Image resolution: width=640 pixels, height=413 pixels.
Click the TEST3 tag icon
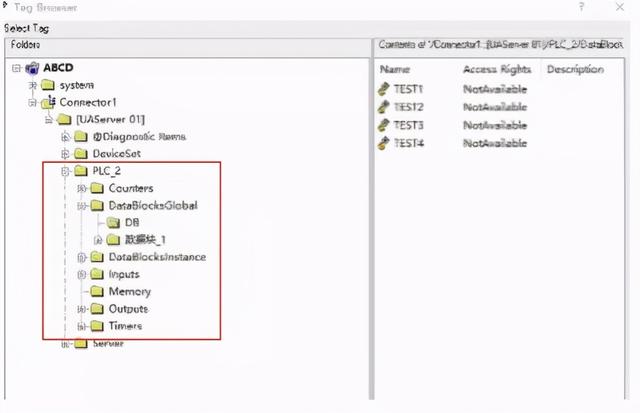pos(384,125)
